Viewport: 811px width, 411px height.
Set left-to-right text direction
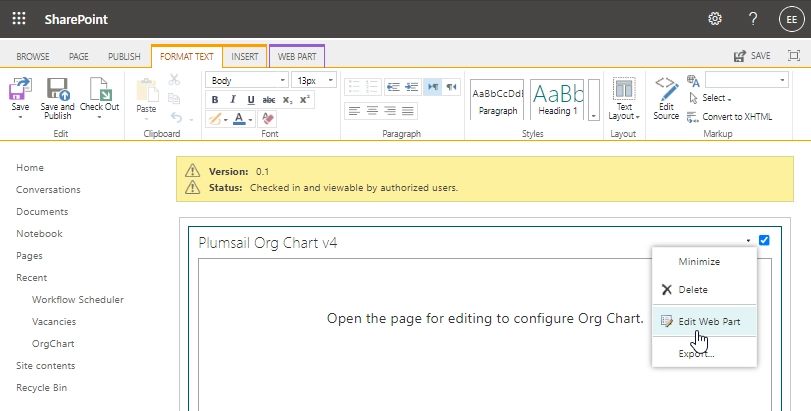[433, 87]
